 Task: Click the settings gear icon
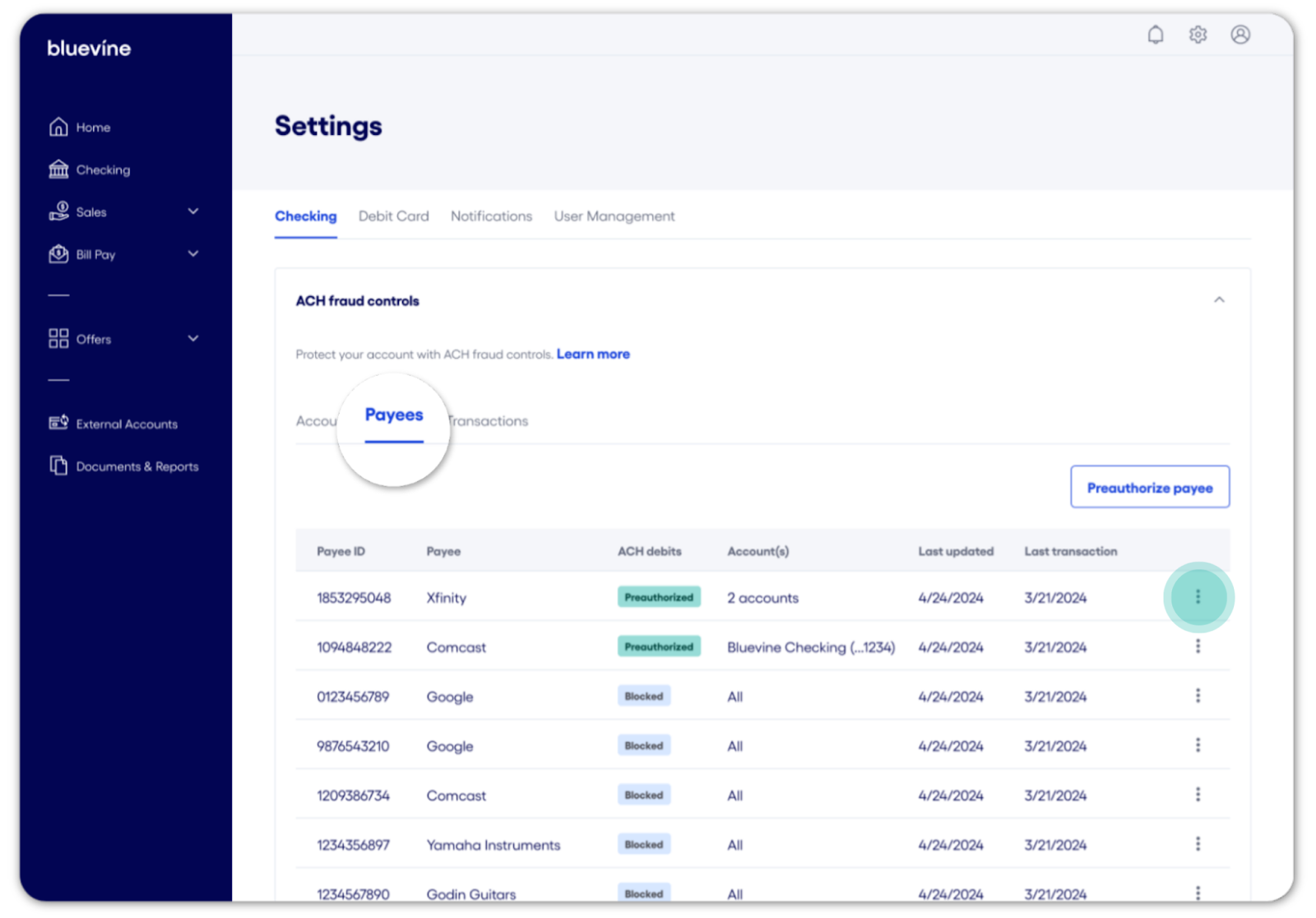(x=1198, y=35)
